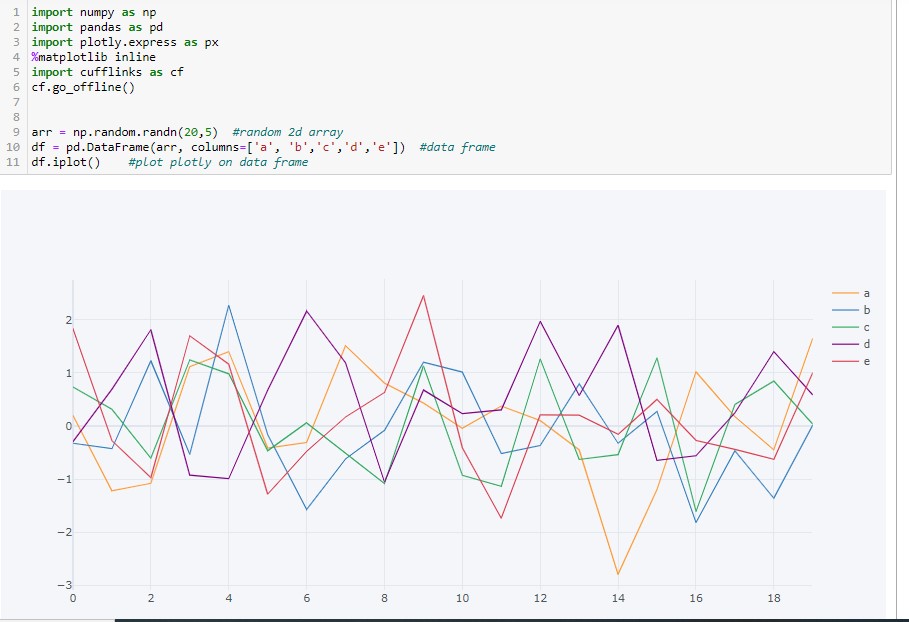Image resolution: width=909 pixels, height=622 pixels.
Task: Click the x-axis tick label "10"
Action: click(x=462, y=597)
